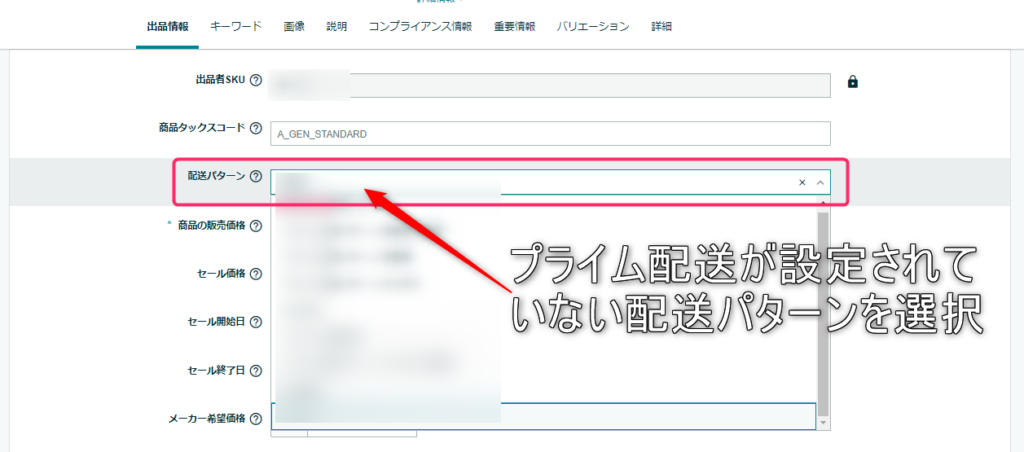This screenshot has width=1024, height=452.
Task: Click help icon beside セール価格
Action: click(256, 274)
